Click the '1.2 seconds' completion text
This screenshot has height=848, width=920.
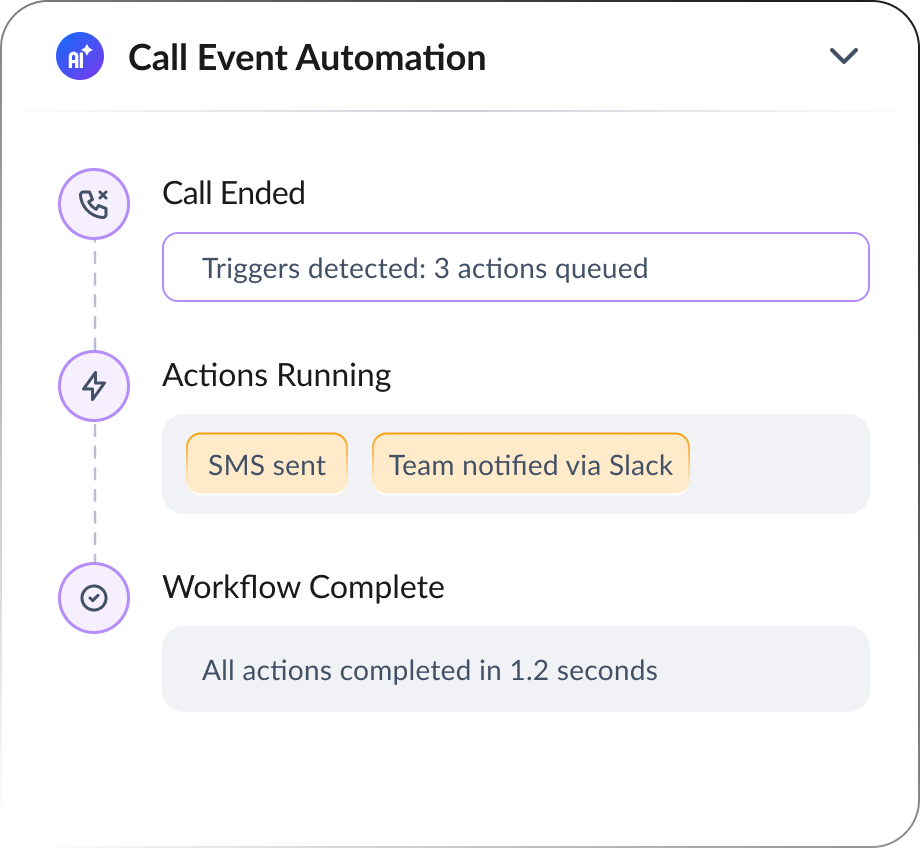[x=584, y=670]
